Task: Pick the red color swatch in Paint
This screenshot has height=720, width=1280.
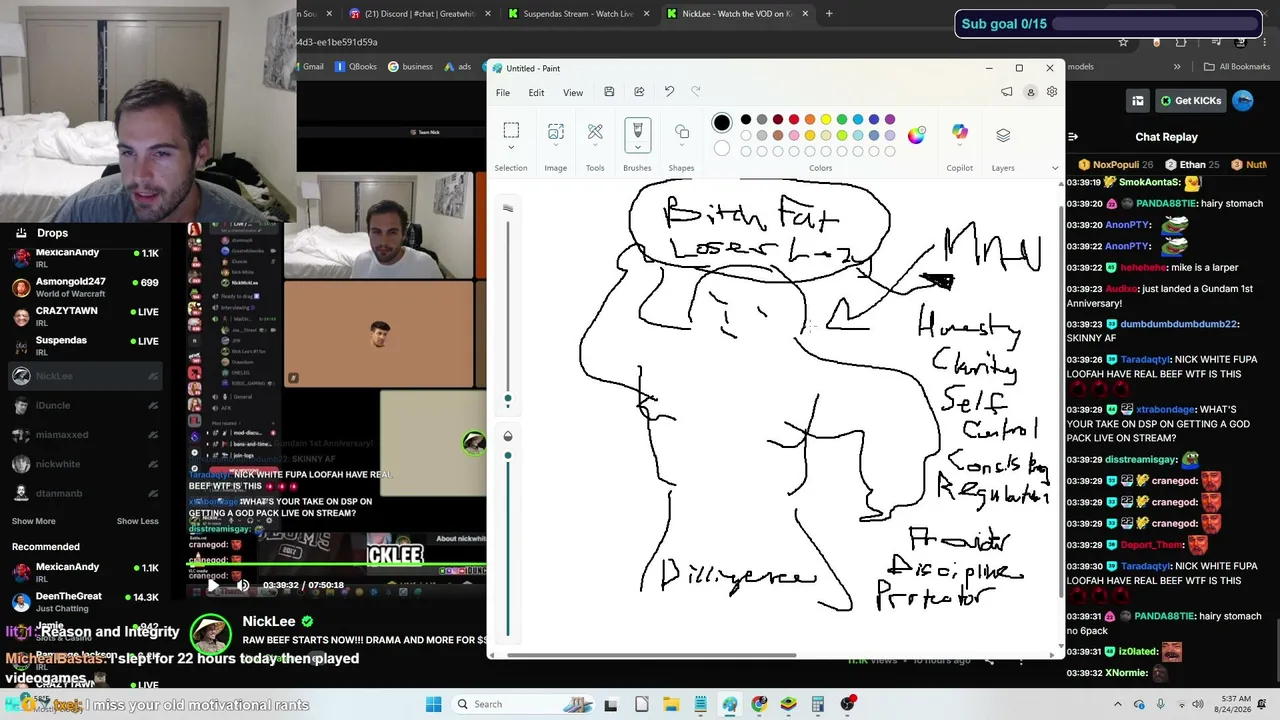Action: coord(793,120)
